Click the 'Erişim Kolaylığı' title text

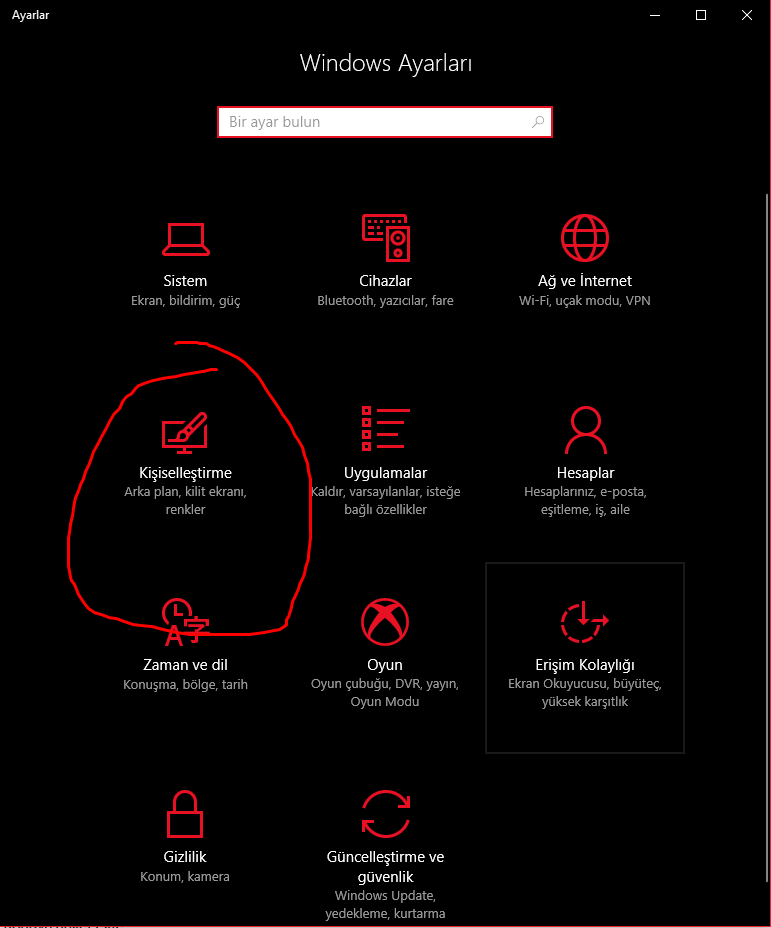[585, 665]
